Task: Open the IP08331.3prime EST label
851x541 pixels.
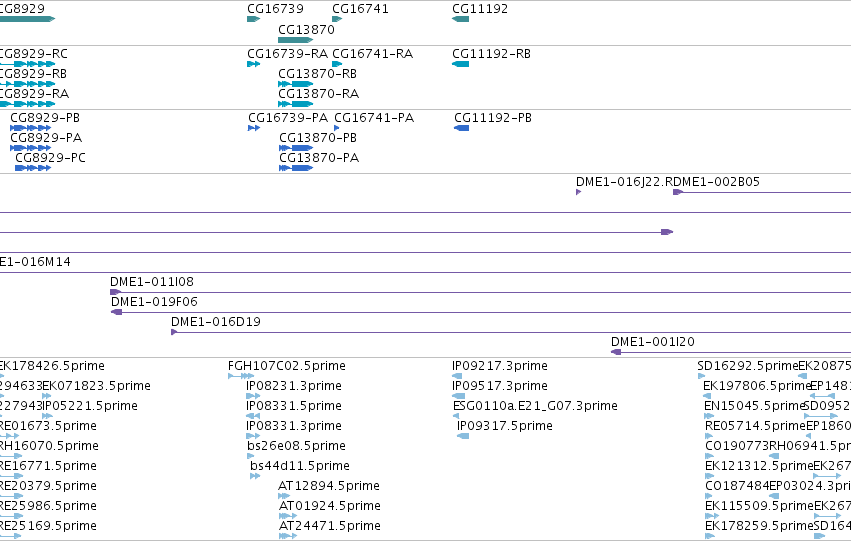Action: 294,426
